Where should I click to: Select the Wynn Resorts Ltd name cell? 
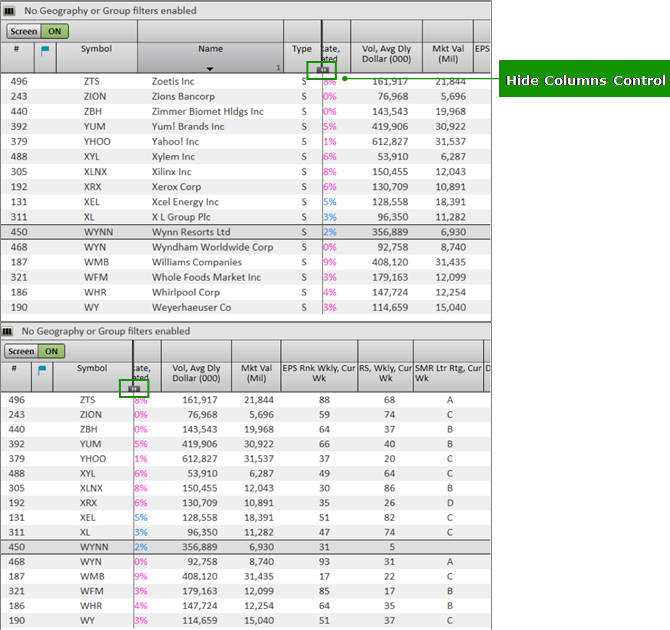pos(191,232)
